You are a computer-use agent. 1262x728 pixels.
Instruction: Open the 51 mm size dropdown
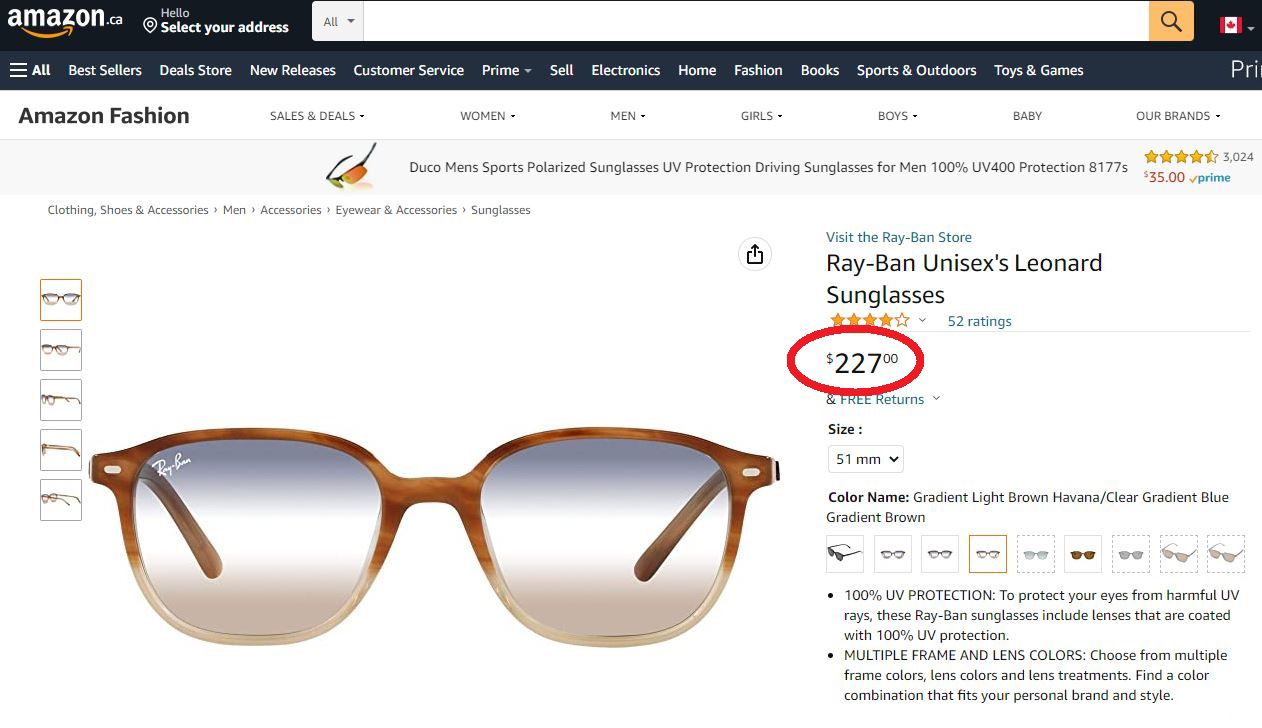866,459
